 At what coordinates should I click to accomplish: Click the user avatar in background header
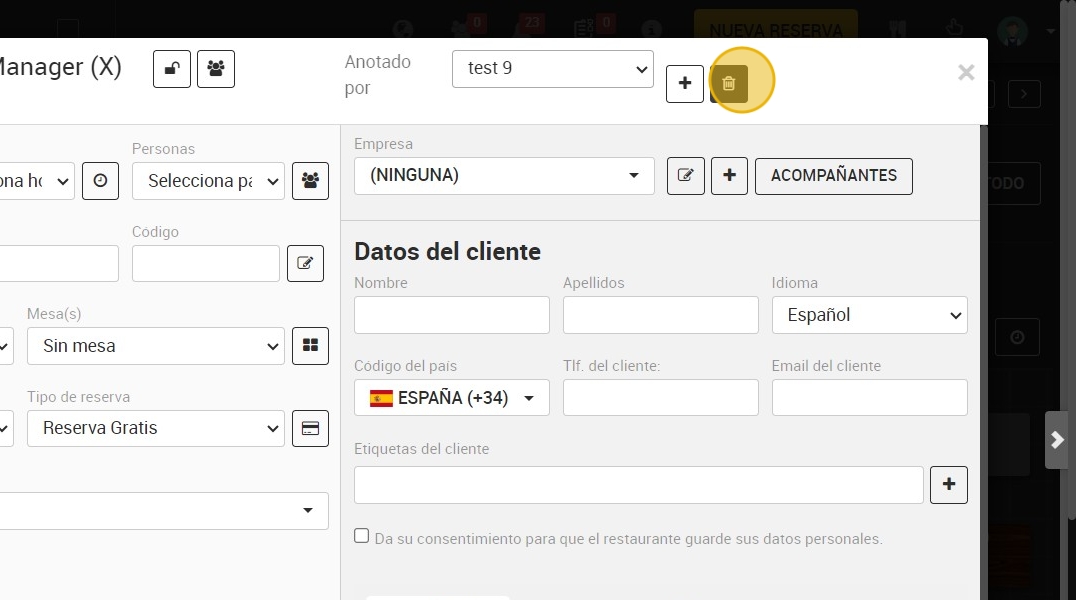pyautogui.click(x=1012, y=31)
